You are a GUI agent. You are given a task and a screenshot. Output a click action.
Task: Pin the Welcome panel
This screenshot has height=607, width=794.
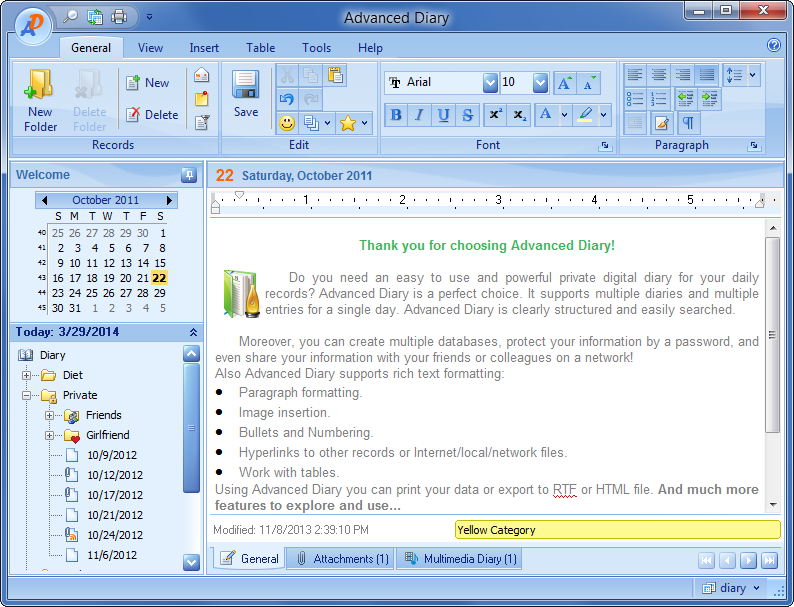pyautogui.click(x=189, y=175)
